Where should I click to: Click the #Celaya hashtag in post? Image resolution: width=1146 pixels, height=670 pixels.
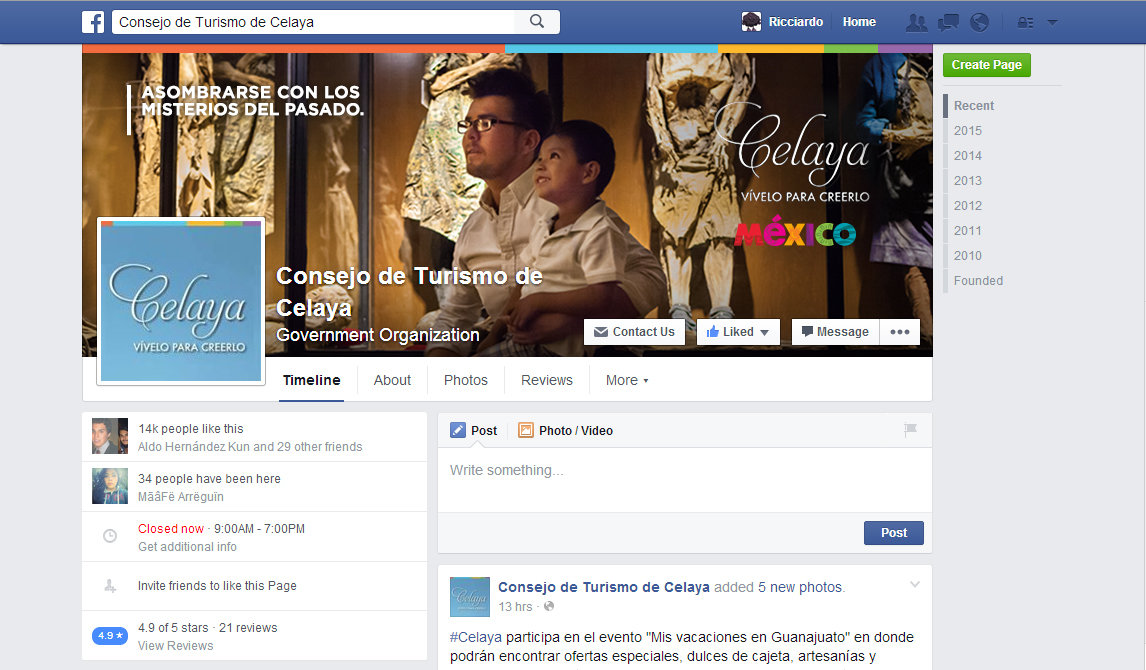coord(476,637)
